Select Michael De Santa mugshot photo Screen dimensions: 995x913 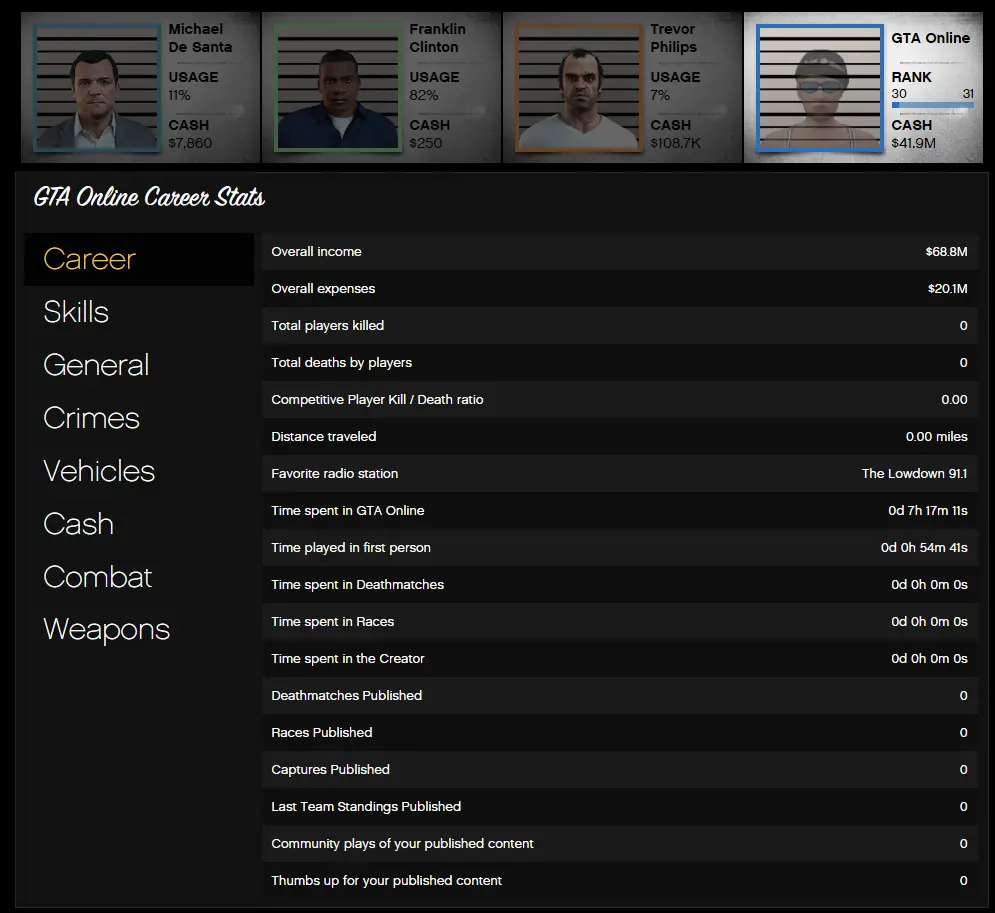click(96, 88)
